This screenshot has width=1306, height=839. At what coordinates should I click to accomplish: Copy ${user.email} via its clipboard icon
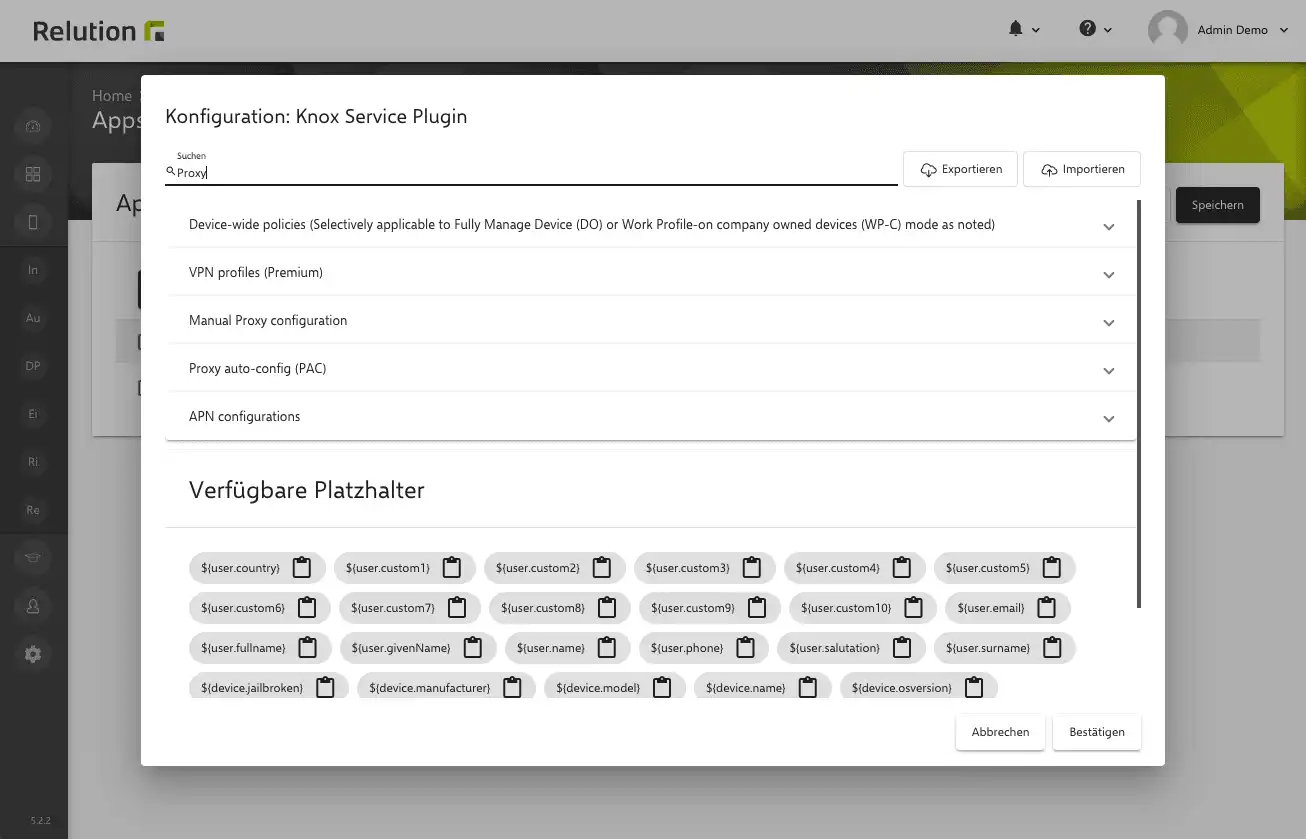point(1047,608)
